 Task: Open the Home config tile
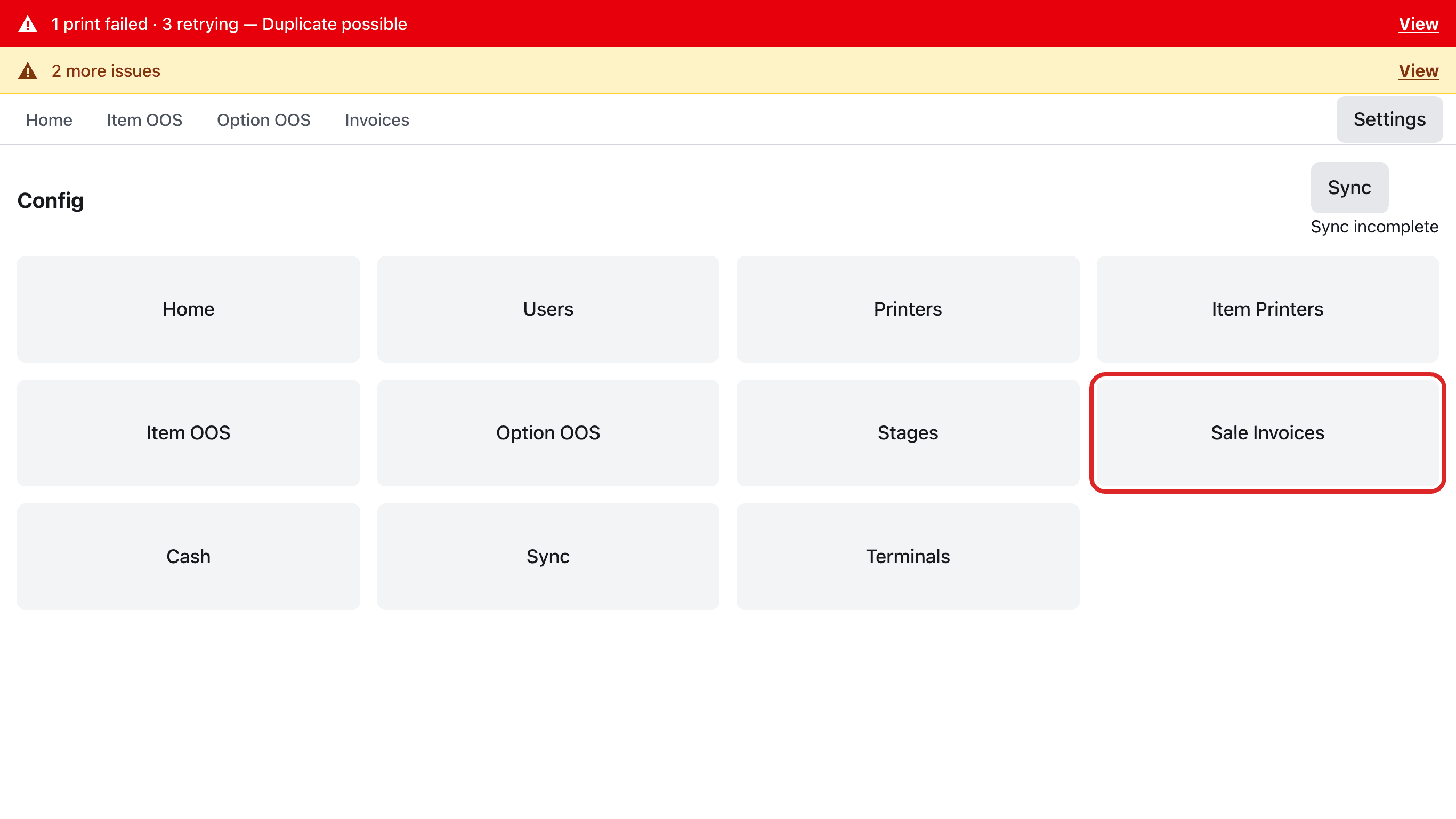click(x=188, y=309)
